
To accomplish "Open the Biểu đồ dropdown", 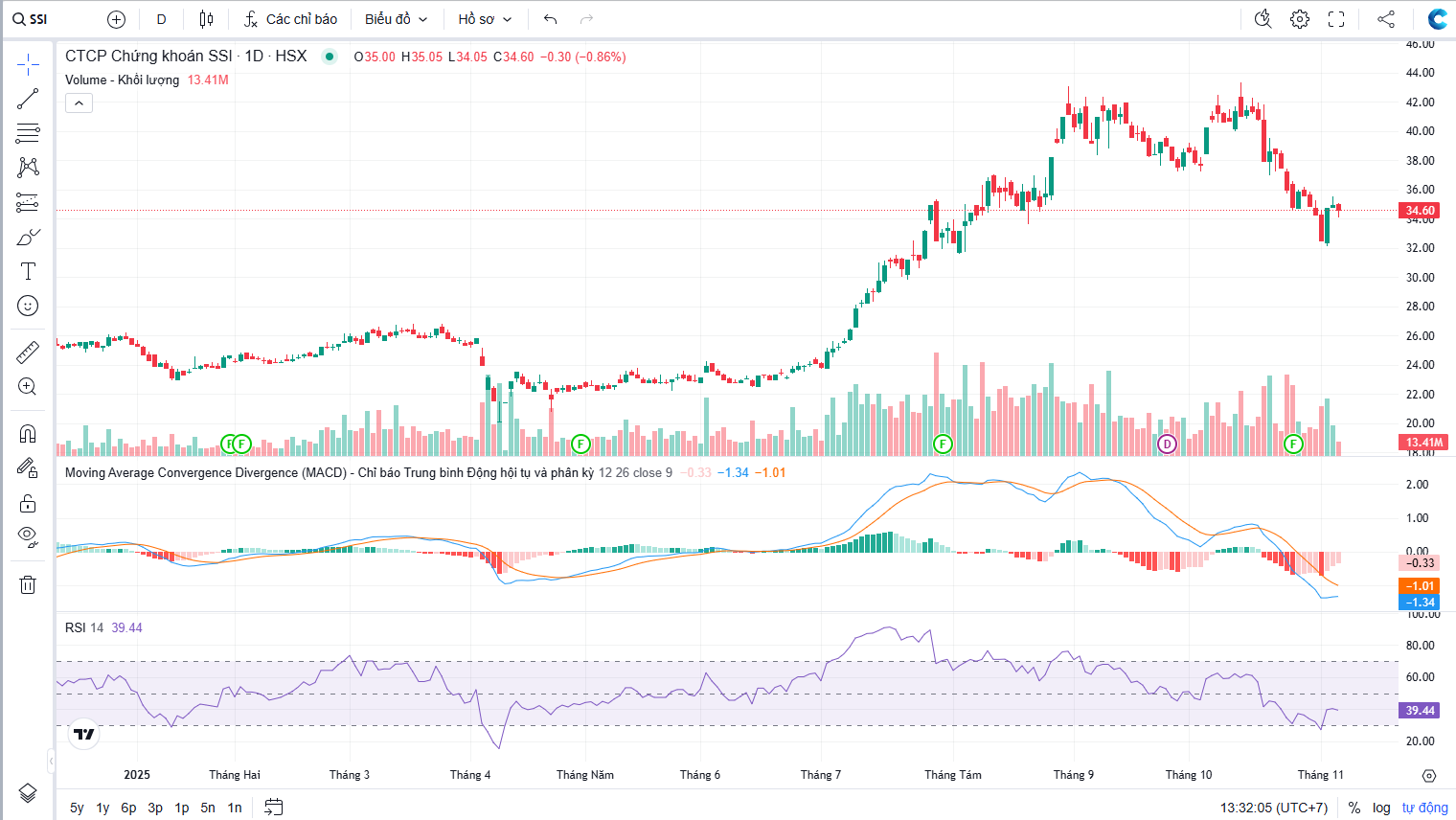I will pyautogui.click(x=396, y=19).
